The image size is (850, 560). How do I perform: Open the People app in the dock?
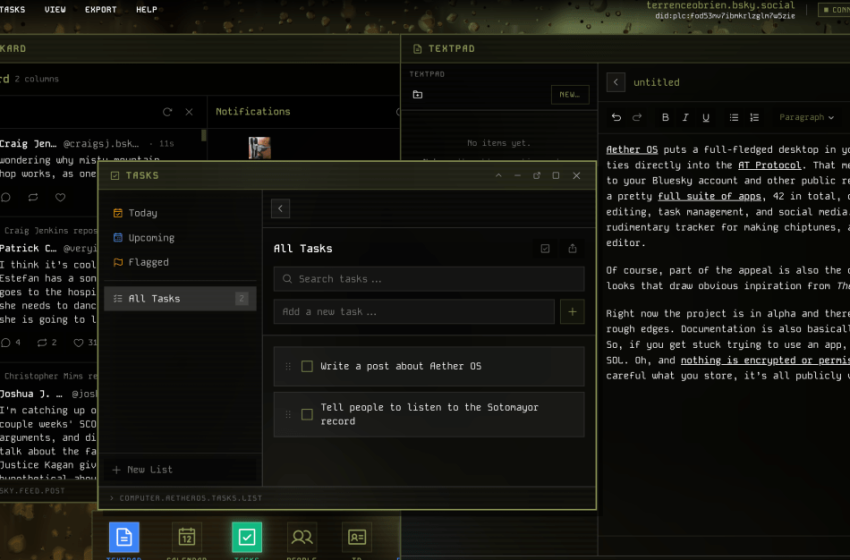tap(301, 537)
